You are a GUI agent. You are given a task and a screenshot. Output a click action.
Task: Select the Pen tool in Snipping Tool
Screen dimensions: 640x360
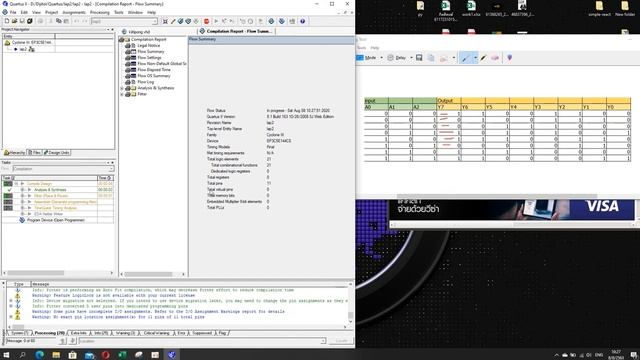click(x=465, y=58)
